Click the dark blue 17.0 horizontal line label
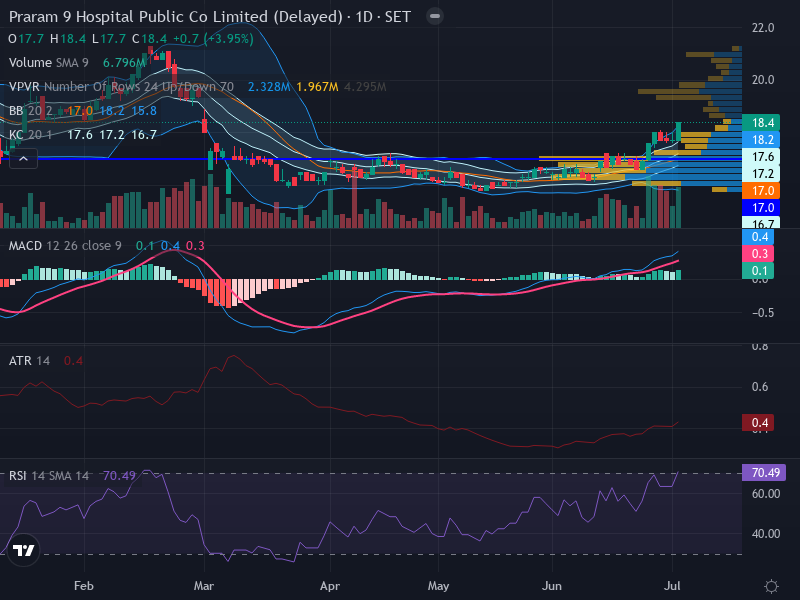 [x=761, y=208]
